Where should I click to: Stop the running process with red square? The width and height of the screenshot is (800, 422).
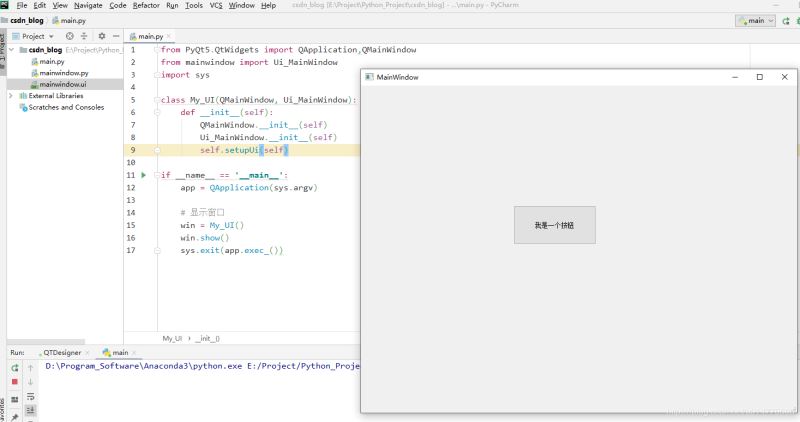coord(15,382)
